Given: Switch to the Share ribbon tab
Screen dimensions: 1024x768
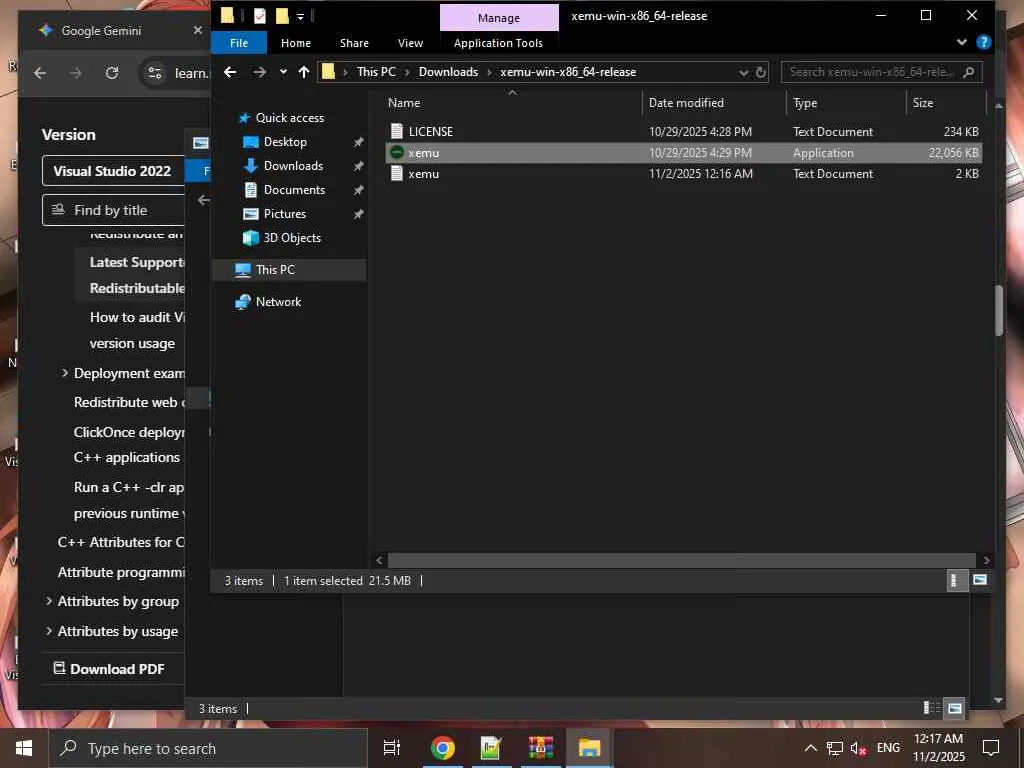Looking at the screenshot, I should pos(354,42).
